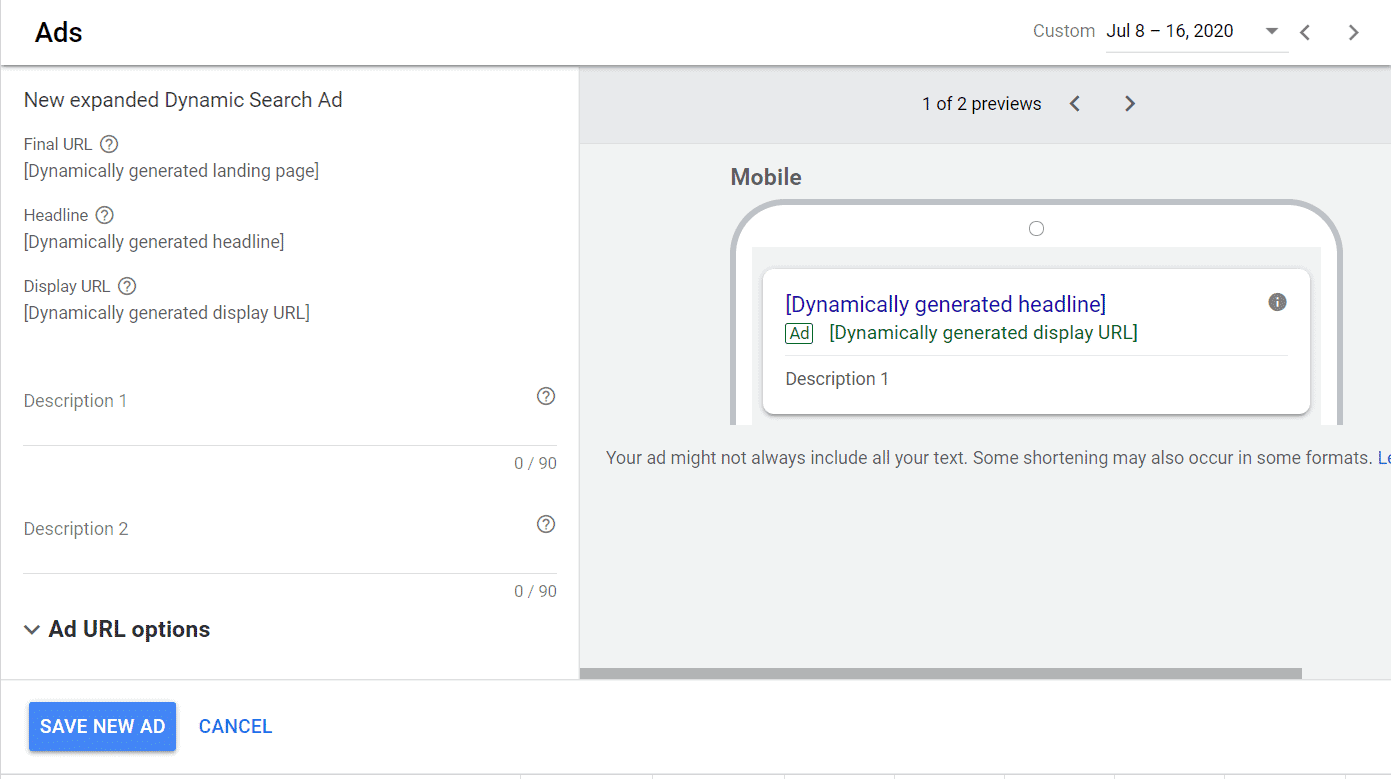The width and height of the screenshot is (1391, 779).
Task: Open the Learn more link beside shortening notice
Action: [x=1383, y=458]
